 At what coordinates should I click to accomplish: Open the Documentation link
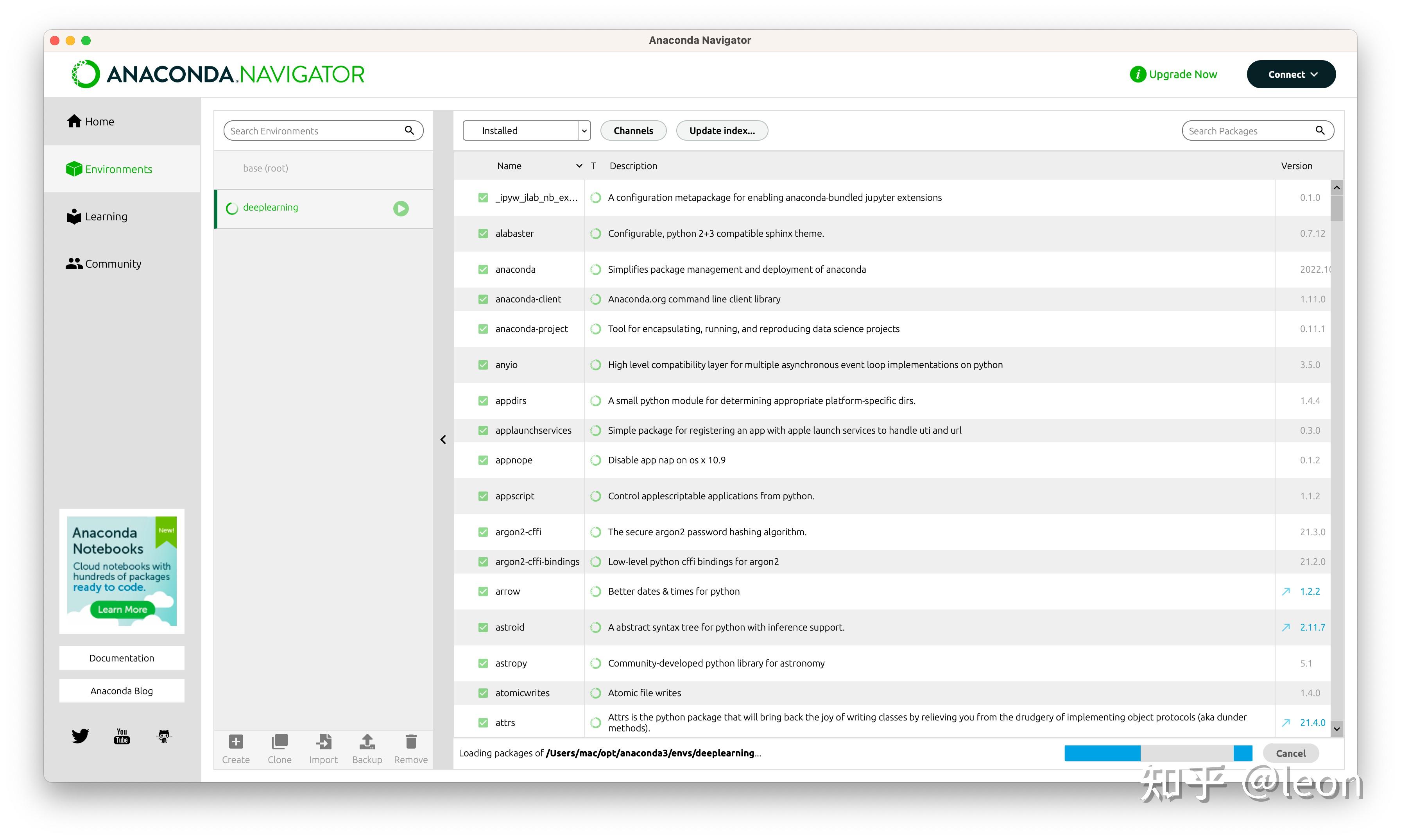click(x=122, y=658)
